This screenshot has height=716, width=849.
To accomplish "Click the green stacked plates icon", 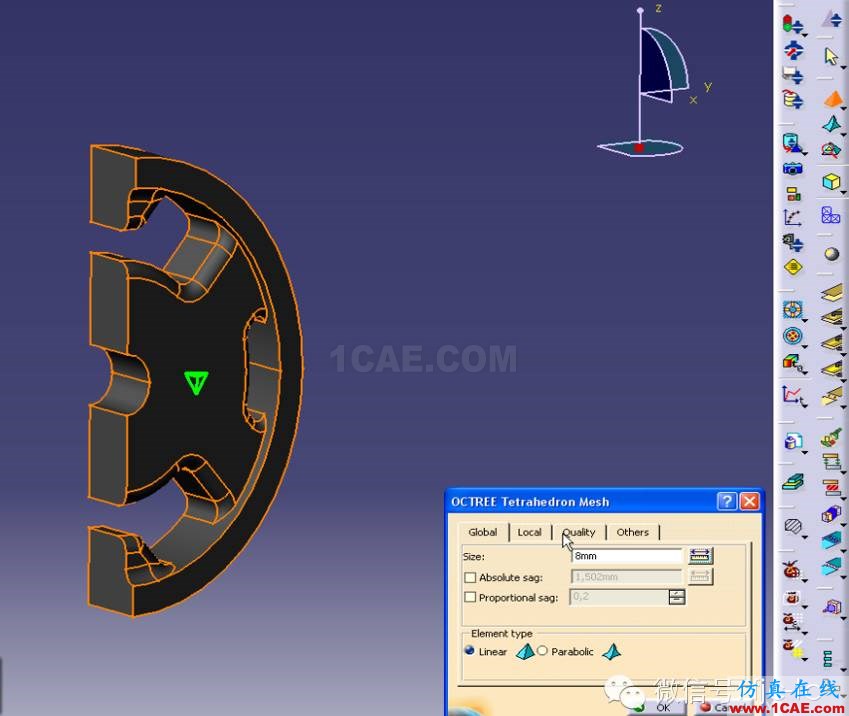I will point(793,481).
